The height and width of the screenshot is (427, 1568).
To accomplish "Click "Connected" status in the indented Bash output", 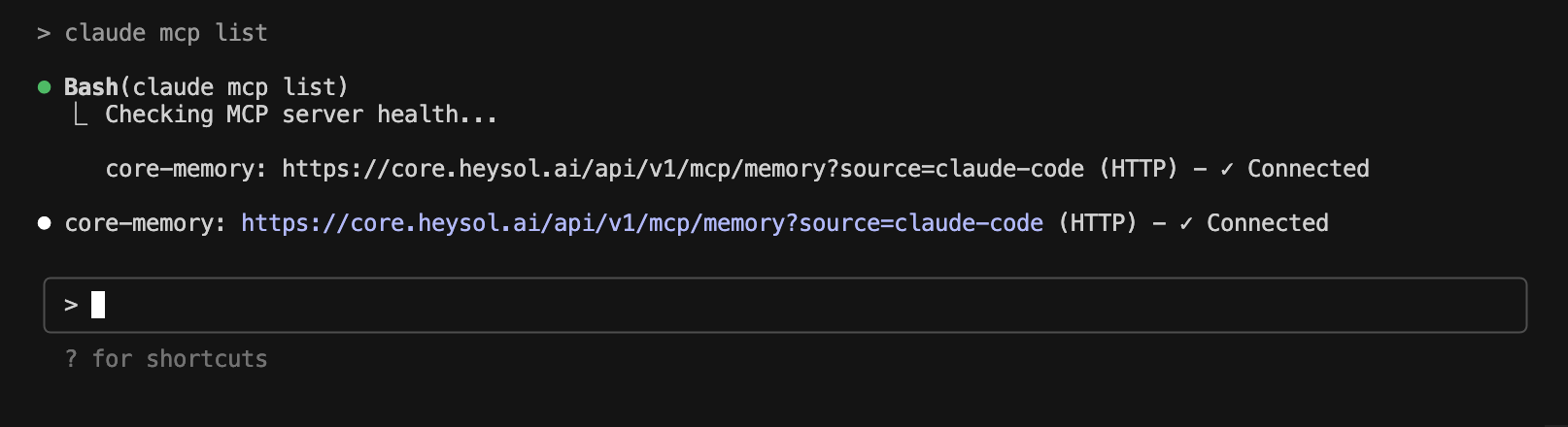I will click(1308, 169).
